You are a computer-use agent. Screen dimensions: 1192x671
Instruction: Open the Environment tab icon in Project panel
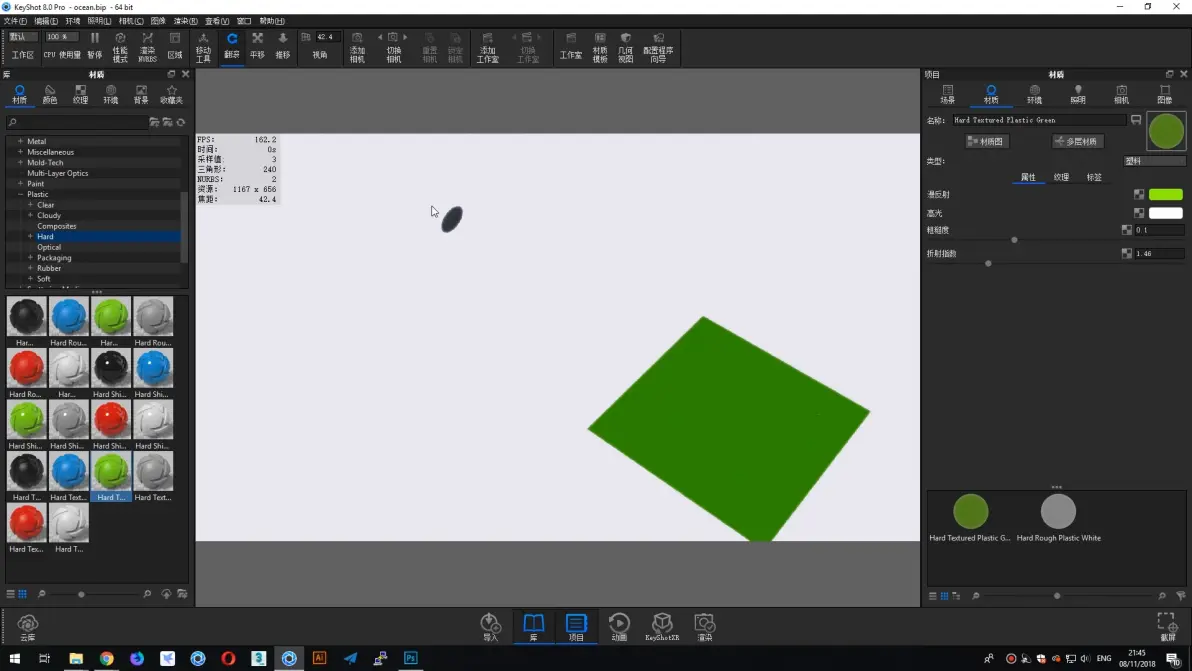(x=1034, y=94)
